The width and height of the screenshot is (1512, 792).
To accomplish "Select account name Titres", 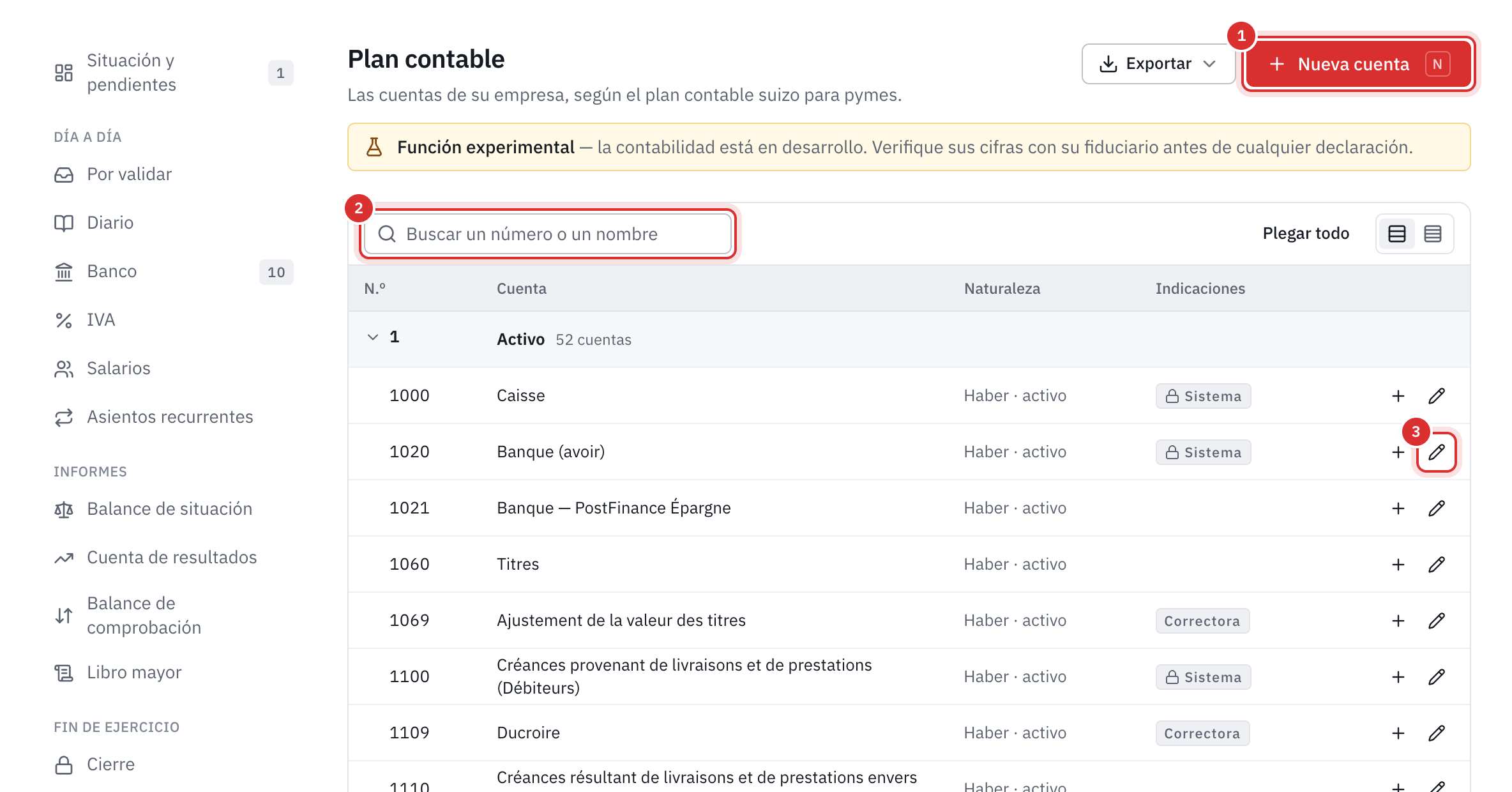I will (x=518, y=565).
